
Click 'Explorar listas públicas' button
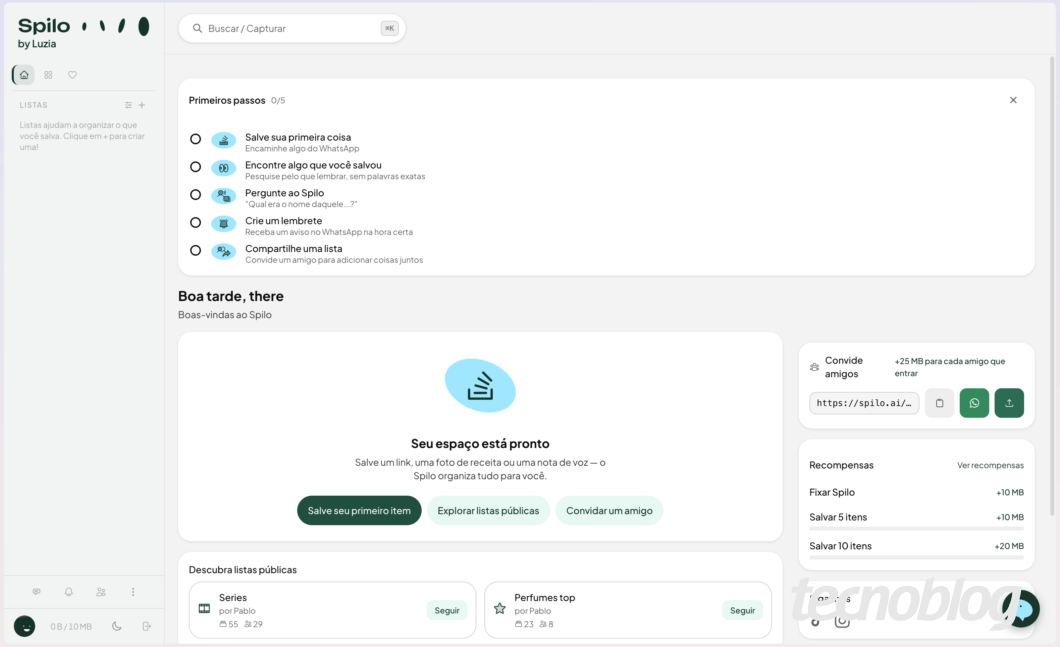(488, 510)
